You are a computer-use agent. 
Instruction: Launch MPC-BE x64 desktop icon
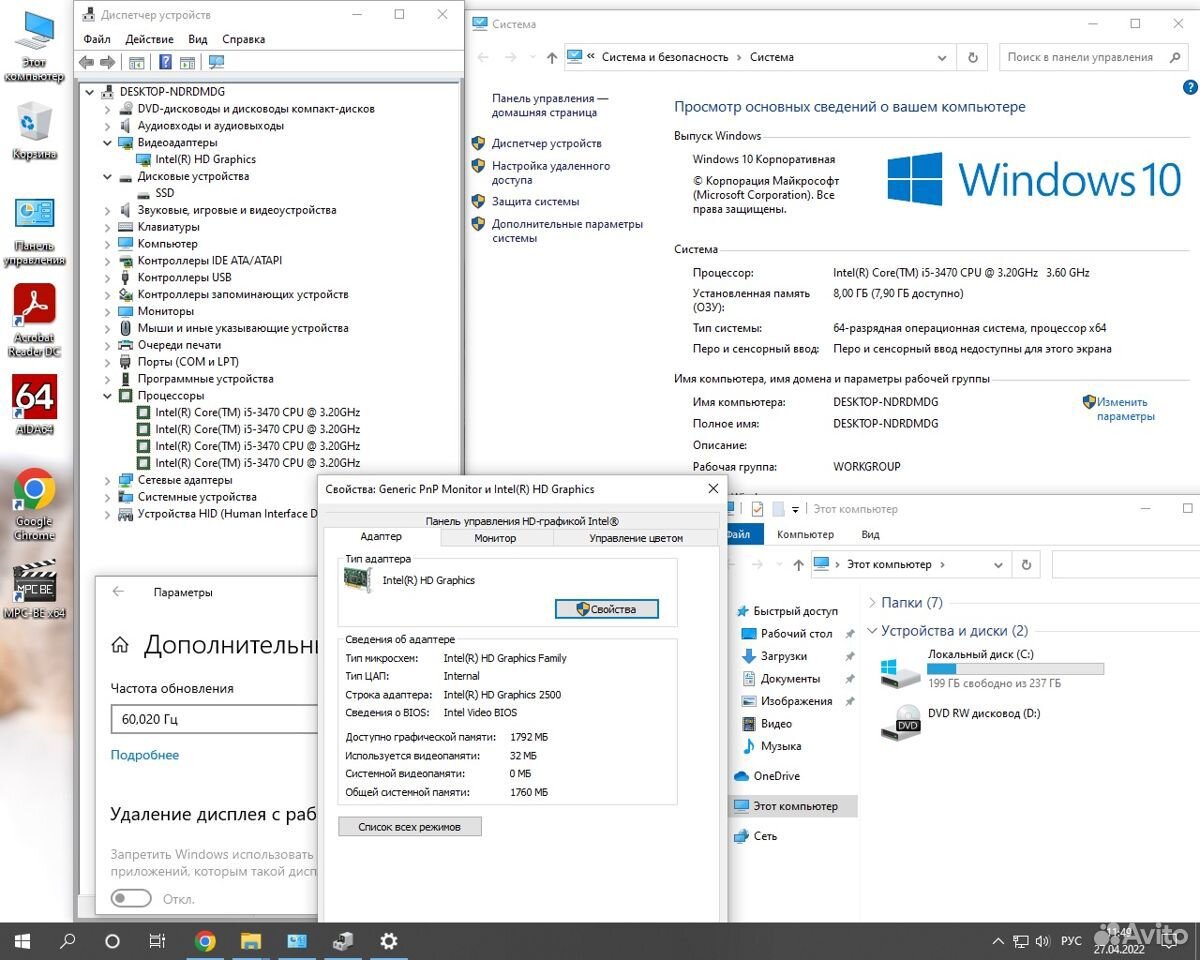[x=34, y=590]
